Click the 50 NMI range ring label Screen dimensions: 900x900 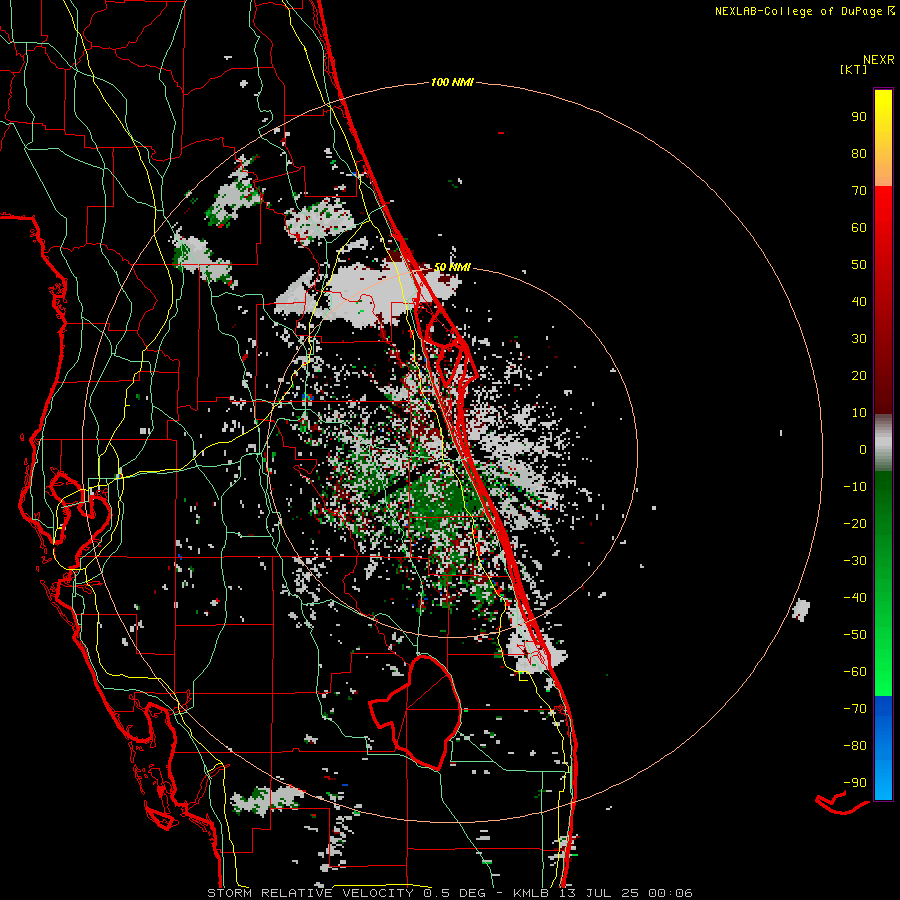[x=452, y=267]
